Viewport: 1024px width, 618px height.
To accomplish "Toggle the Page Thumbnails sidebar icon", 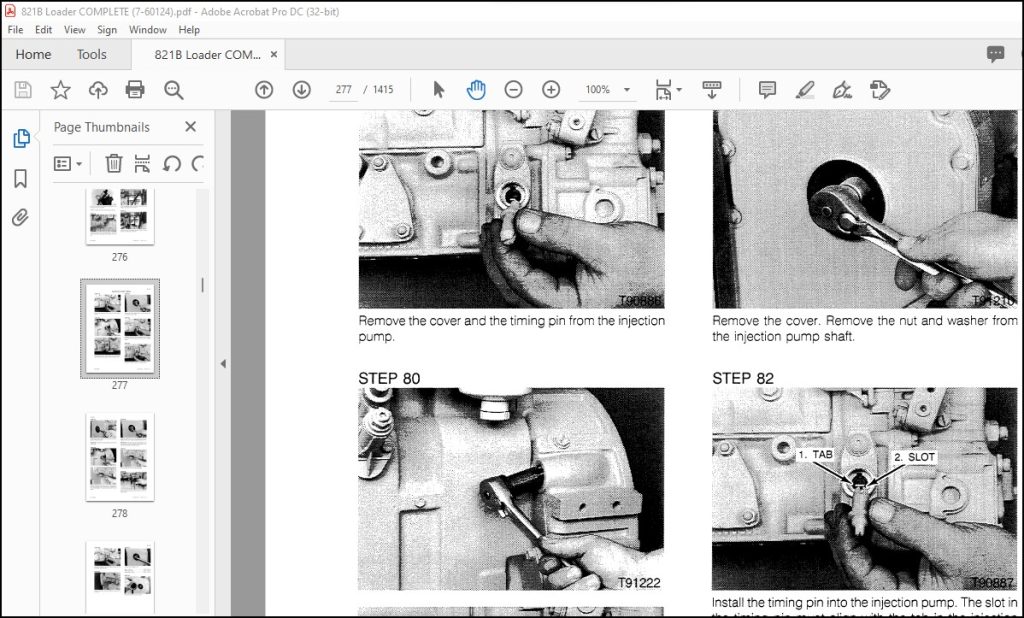I will pos(21,138).
